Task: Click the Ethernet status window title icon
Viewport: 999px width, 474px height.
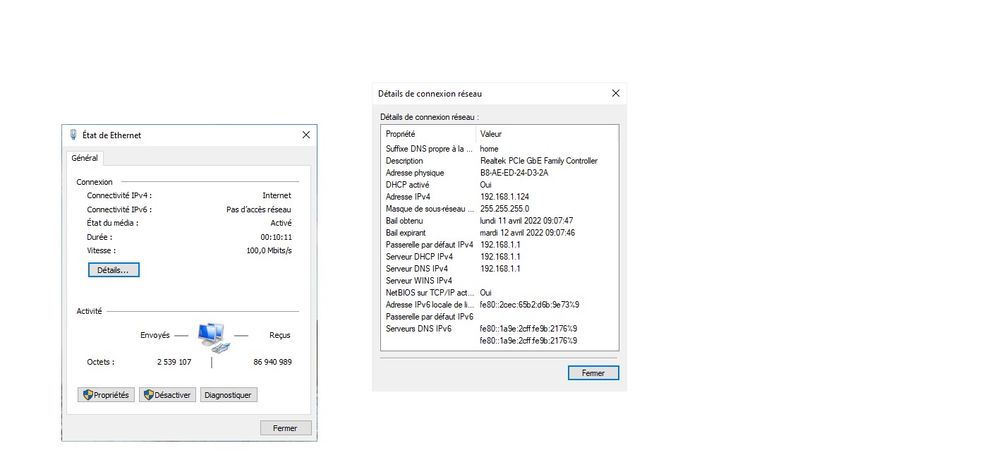Action: (73, 135)
